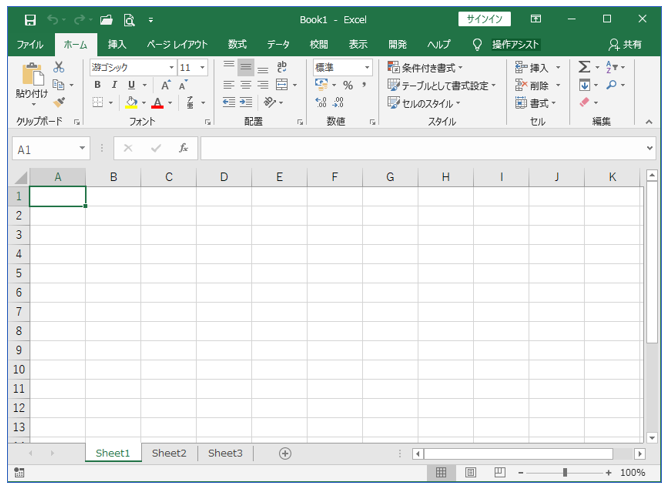This screenshot has width=670, height=490.
Task: Toggle Underline formatting
Action: tap(132, 85)
